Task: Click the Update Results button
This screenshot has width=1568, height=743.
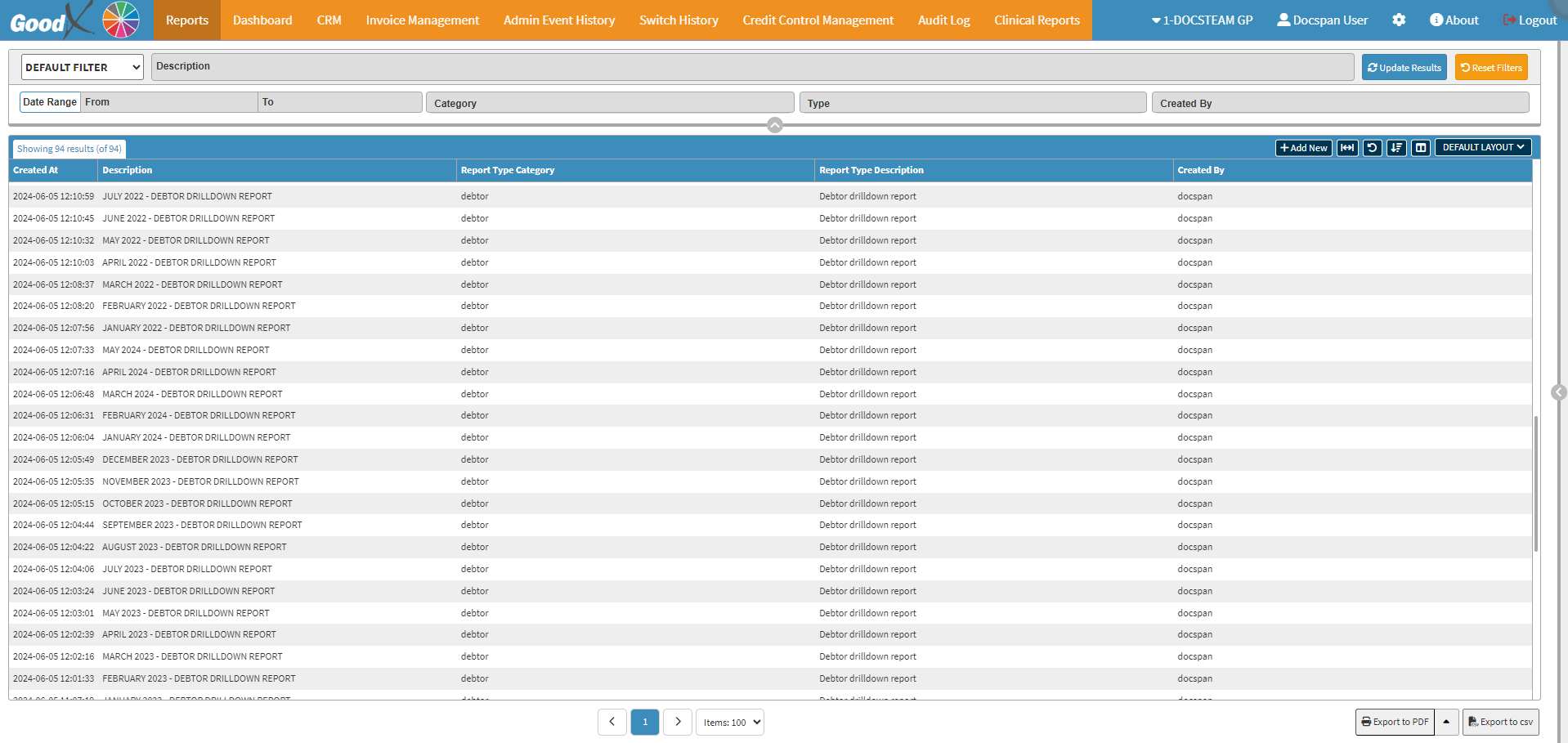Action: pos(1404,68)
